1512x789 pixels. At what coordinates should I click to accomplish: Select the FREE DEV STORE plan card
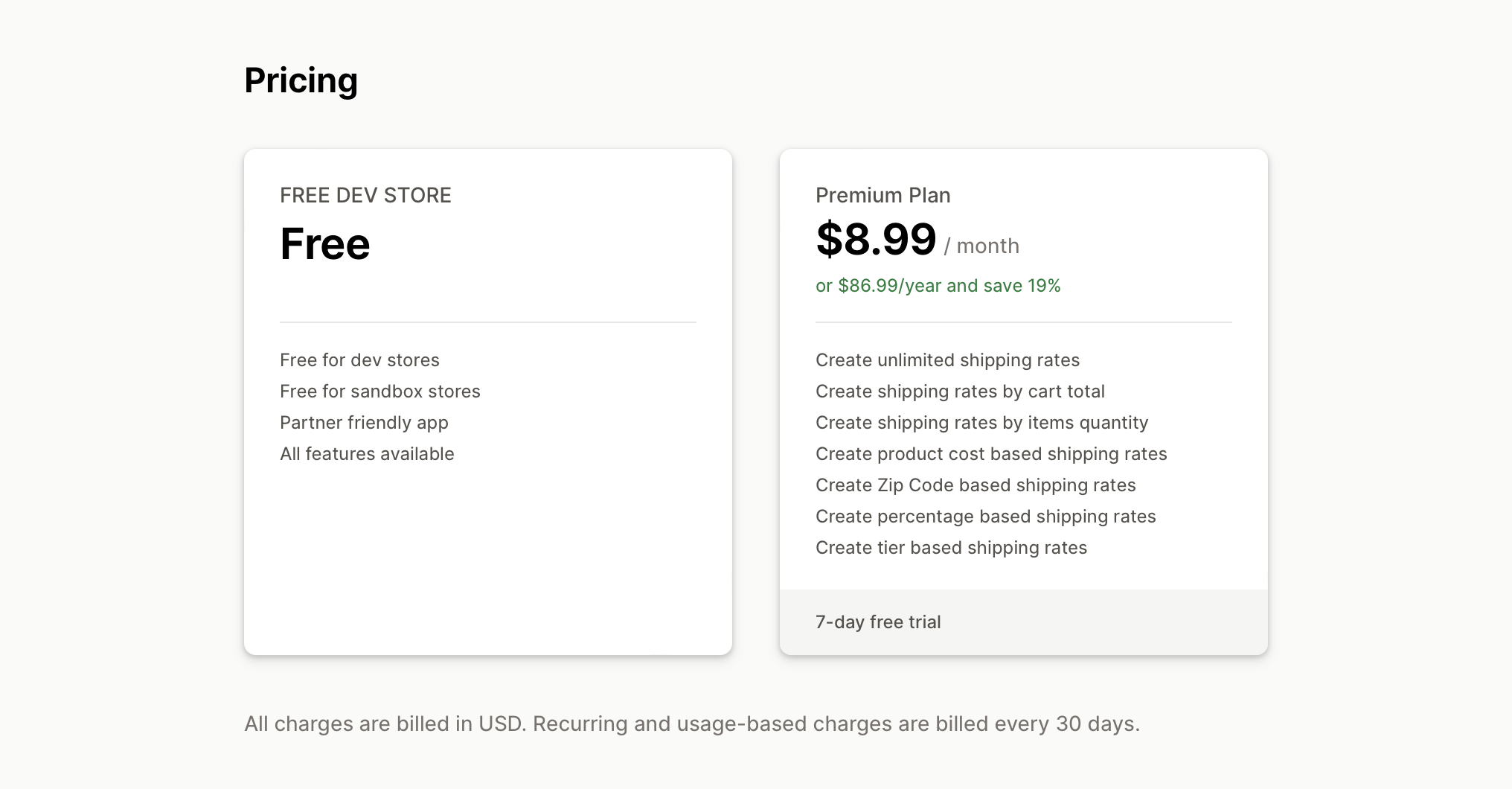(488, 402)
